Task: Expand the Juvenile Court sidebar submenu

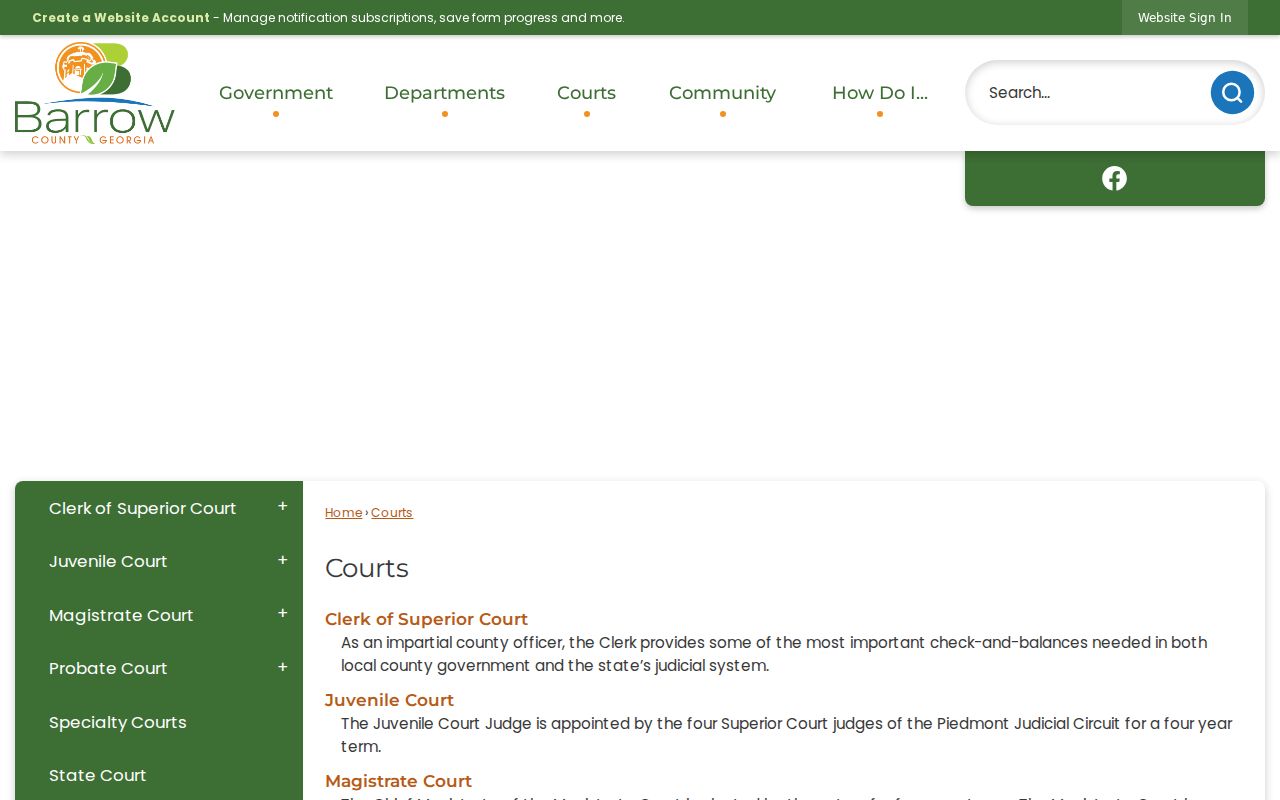Action: pos(283,561)
